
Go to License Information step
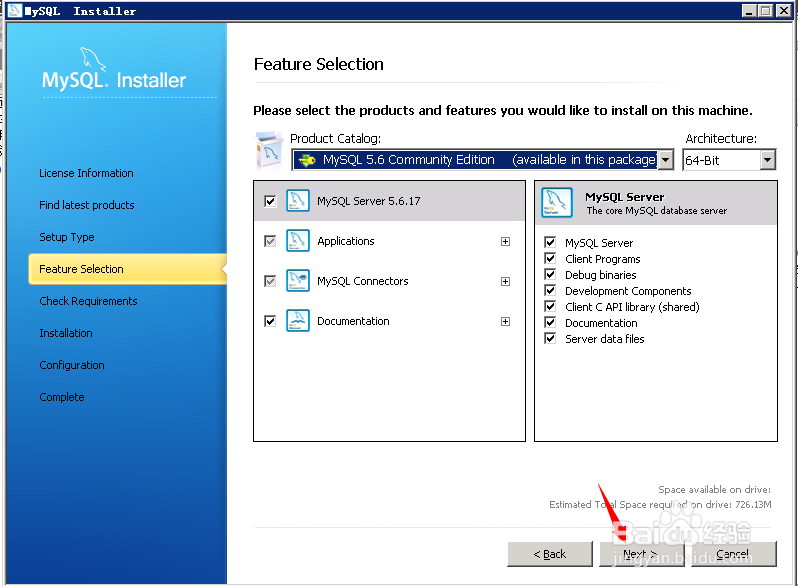click(x=86, y=173)
